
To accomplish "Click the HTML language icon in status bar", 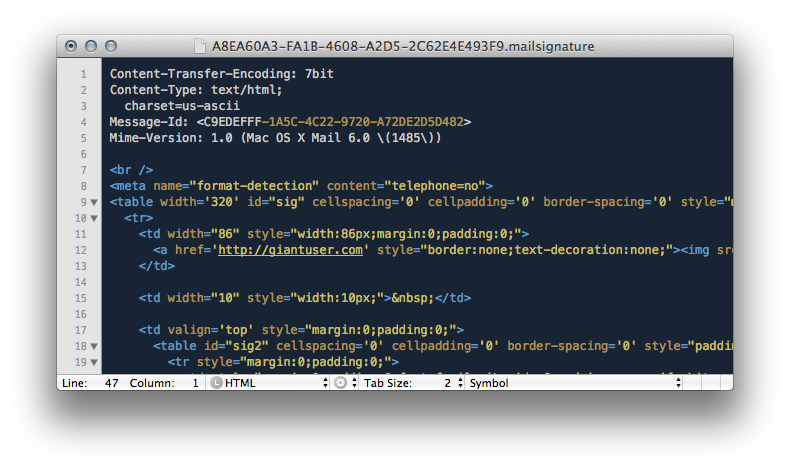I will (216, 383).
